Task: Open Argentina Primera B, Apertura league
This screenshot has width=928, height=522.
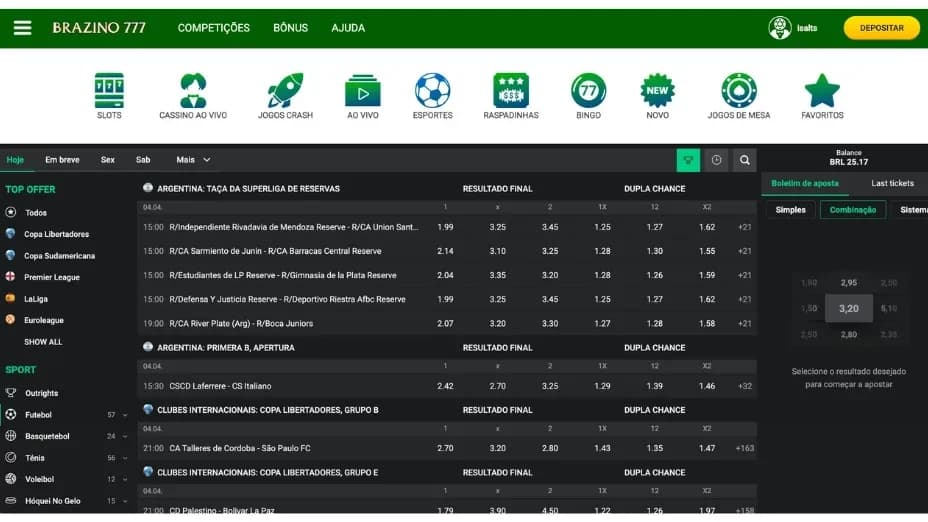Action: 225,348
